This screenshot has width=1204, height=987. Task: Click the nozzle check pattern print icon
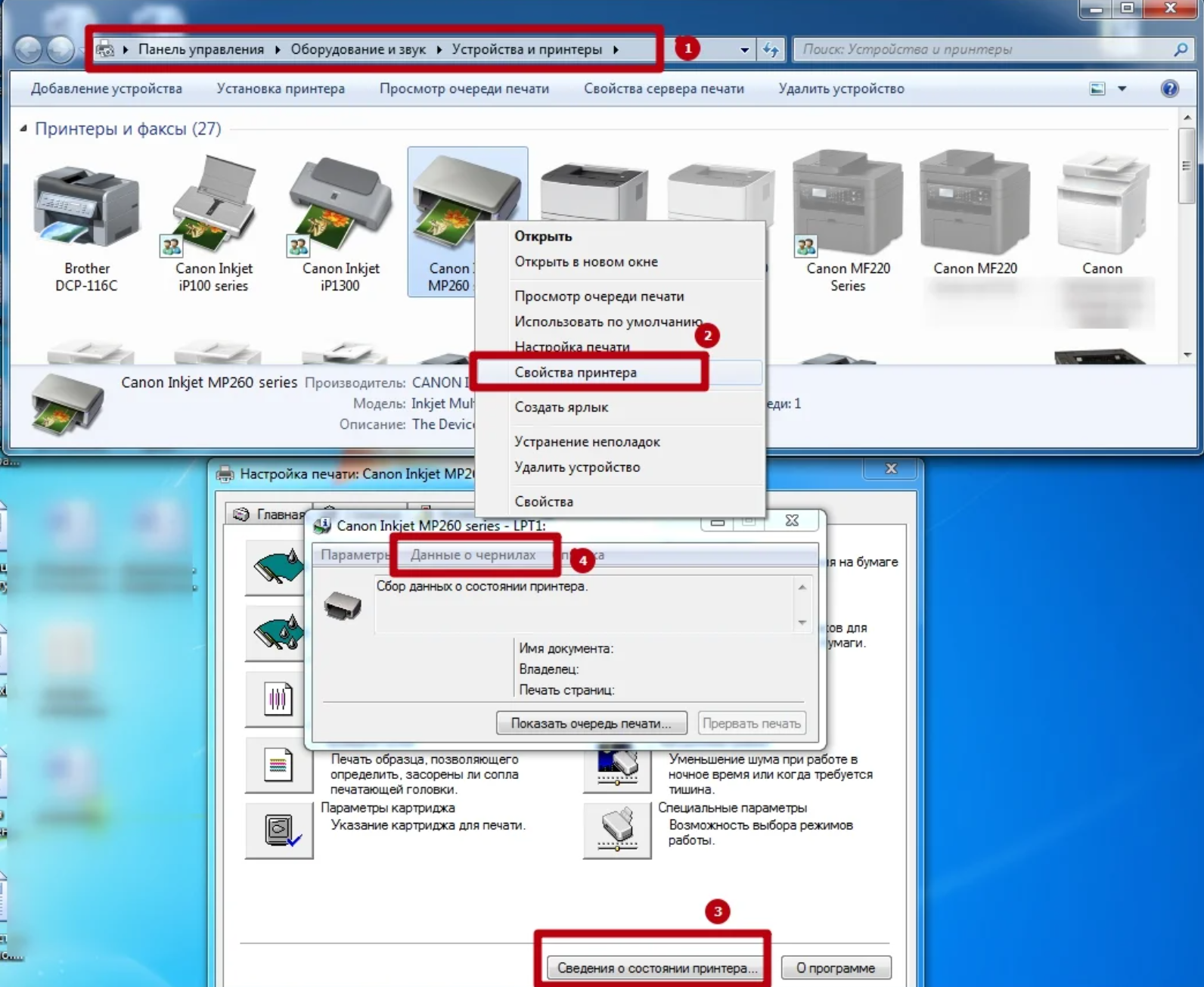(x=278, y=765)
